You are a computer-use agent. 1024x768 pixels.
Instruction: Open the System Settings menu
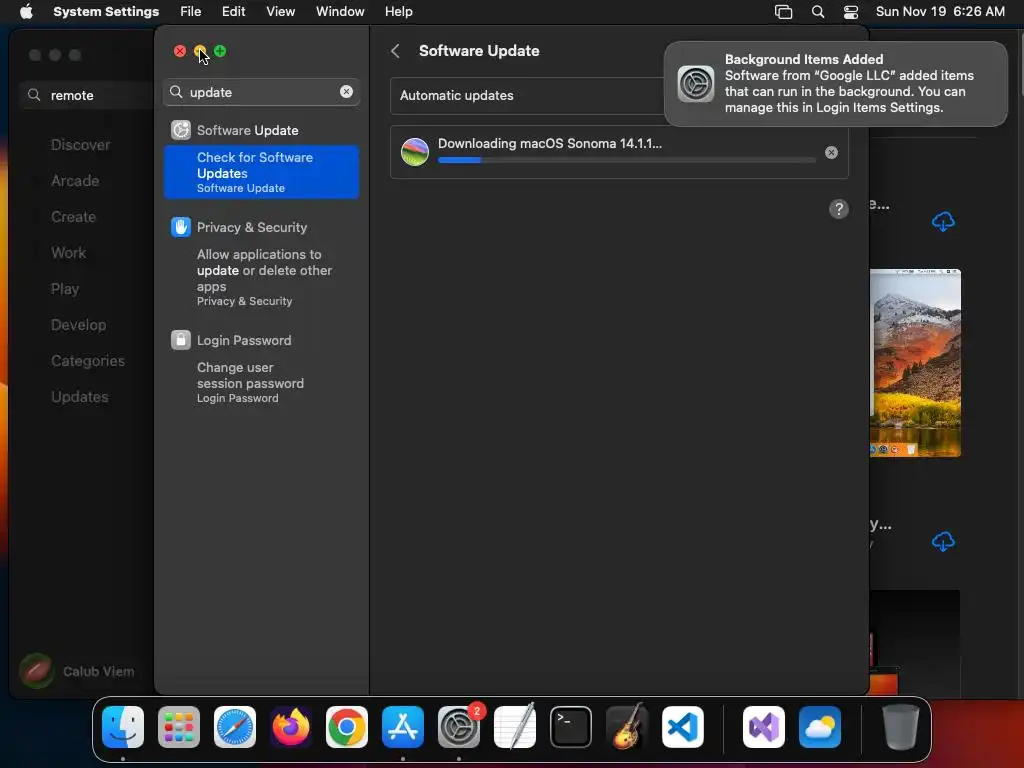106,12
